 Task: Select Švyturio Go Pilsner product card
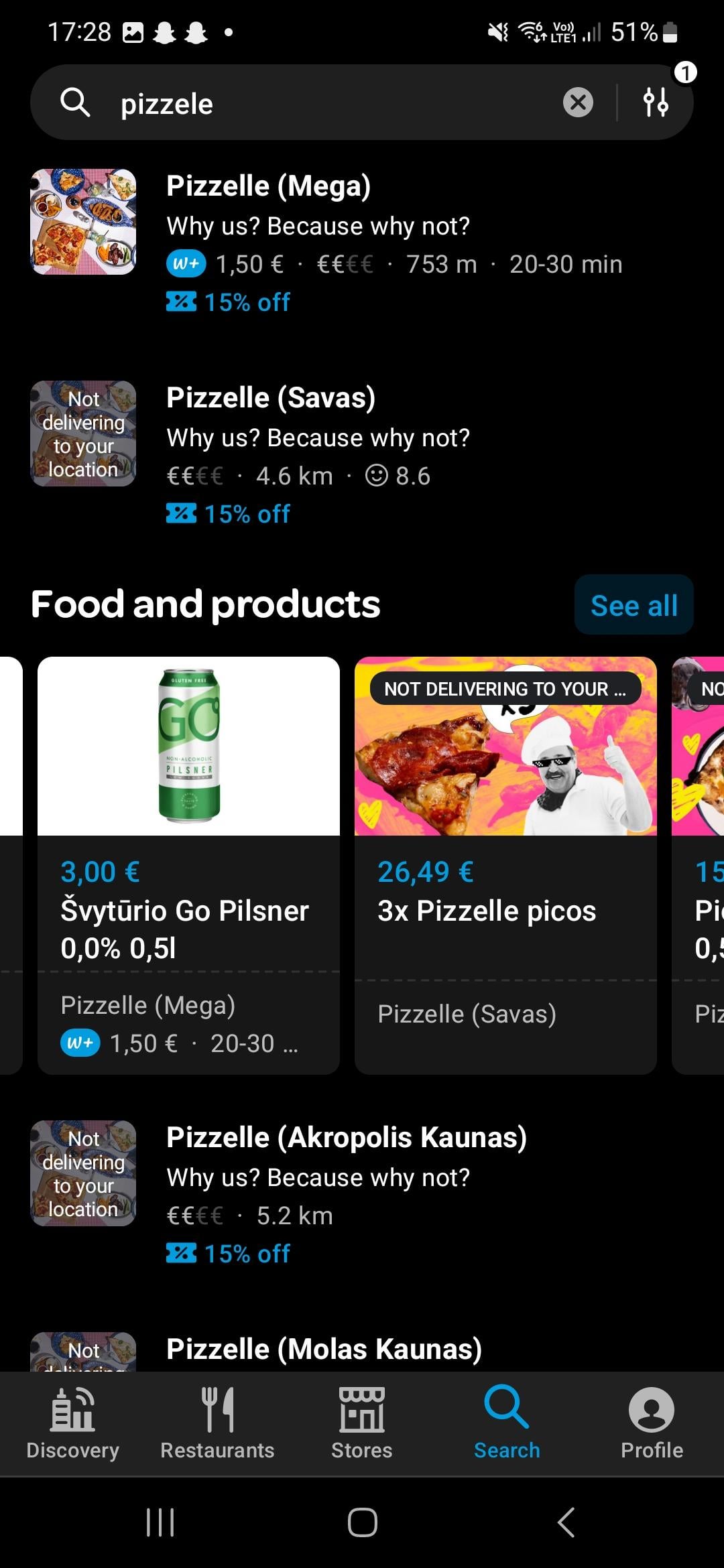[x=188, y=865]
